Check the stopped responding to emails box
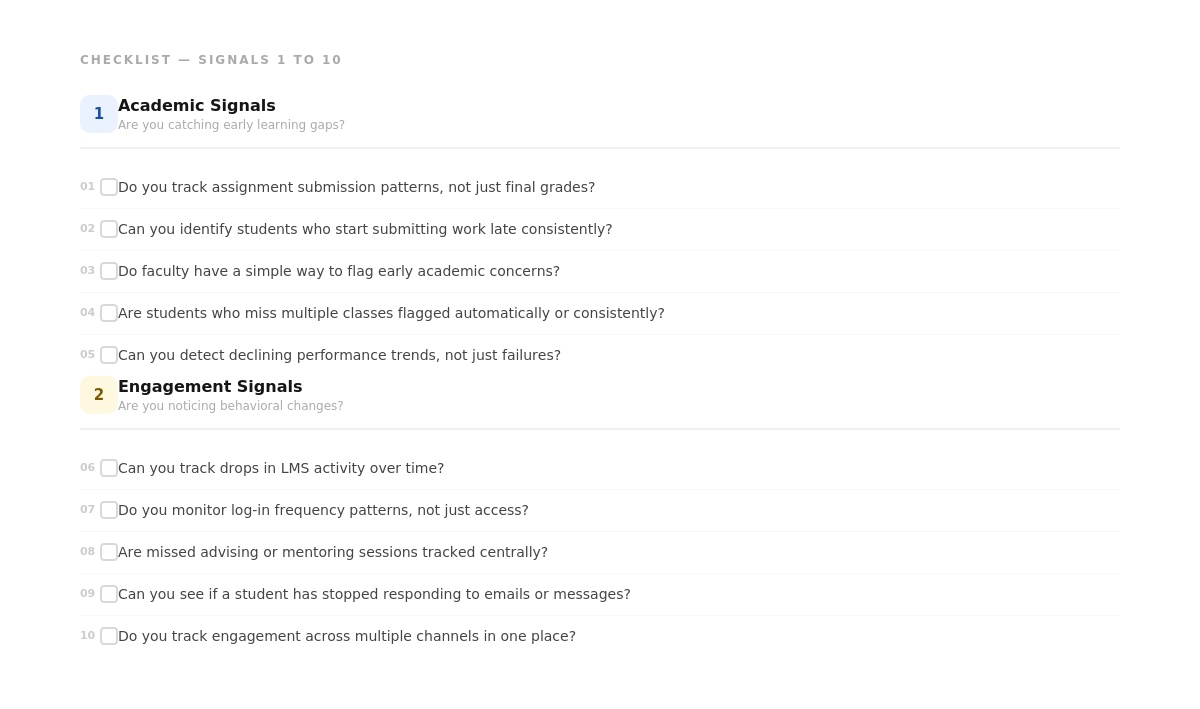 (109, 594)
